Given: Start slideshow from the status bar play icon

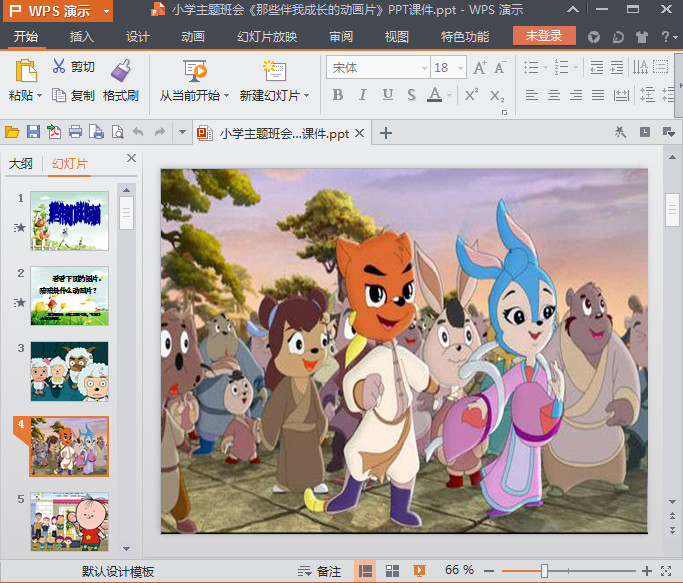Looking at the screenshot, I should pyautogui.click(x=419, y=571).
